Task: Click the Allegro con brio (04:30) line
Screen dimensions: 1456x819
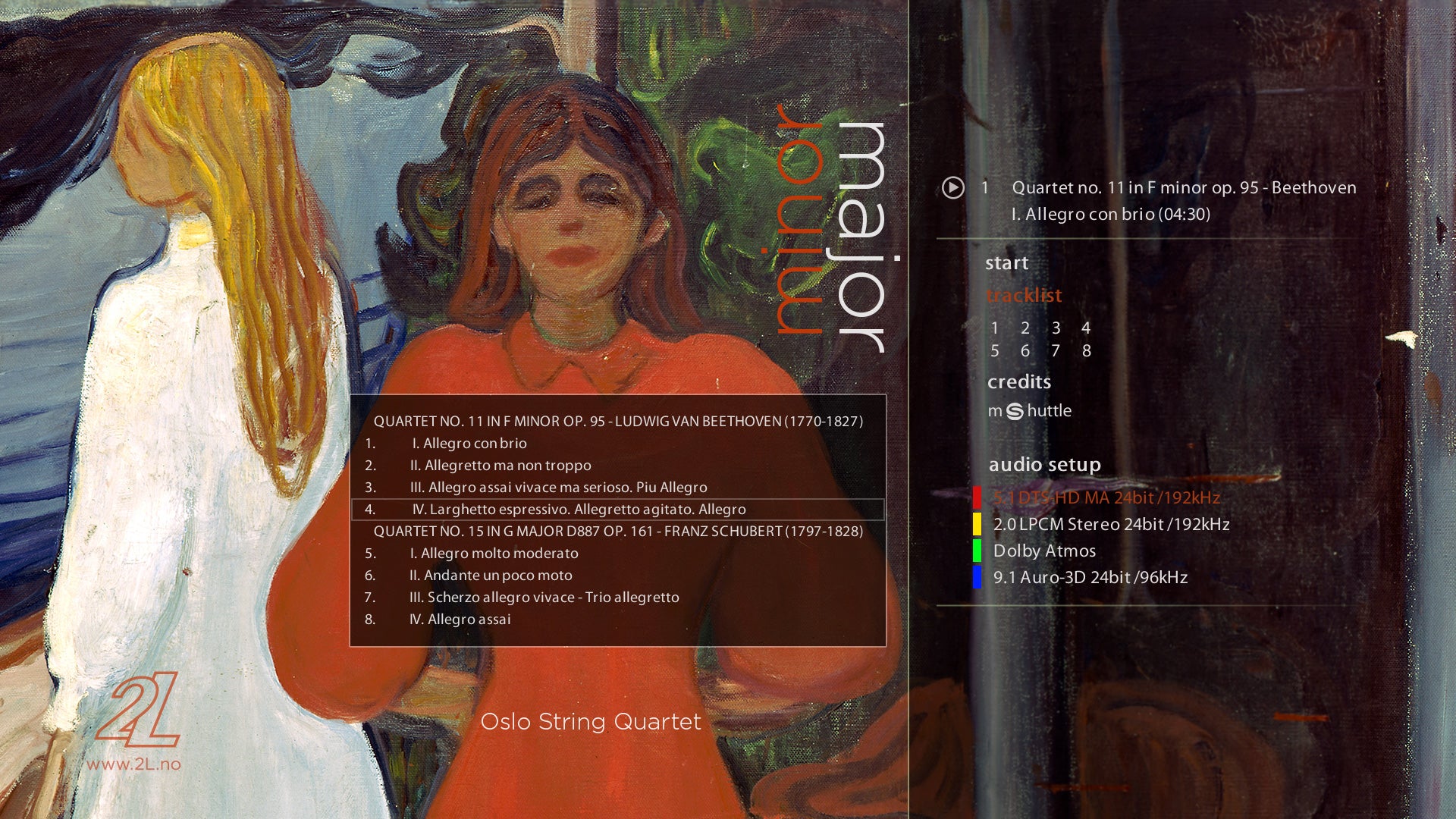Action: pyautogui.click(x=1110, y=214)
